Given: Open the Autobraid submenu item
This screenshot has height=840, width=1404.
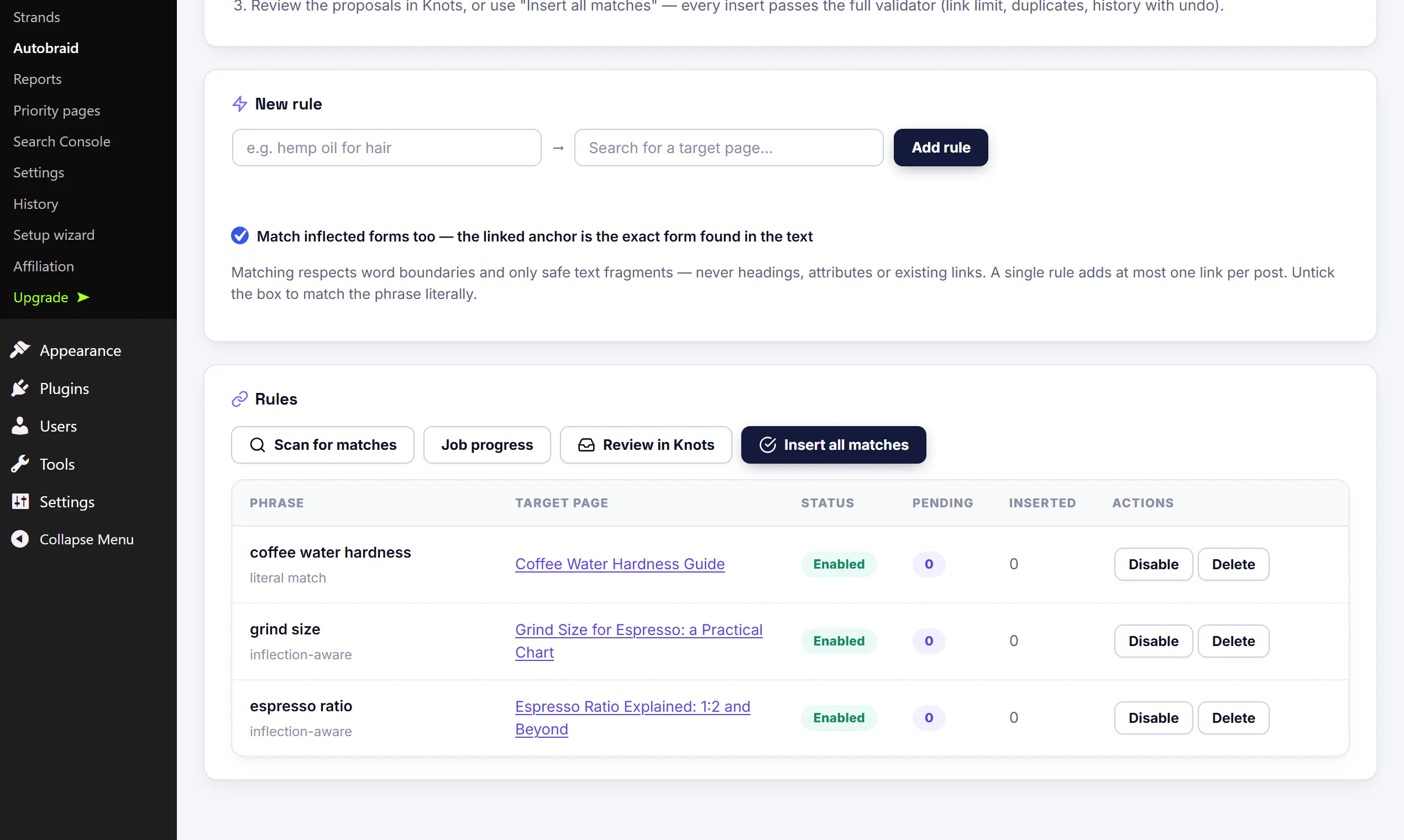Looking at the screenshot, I should tap(46, 48).
